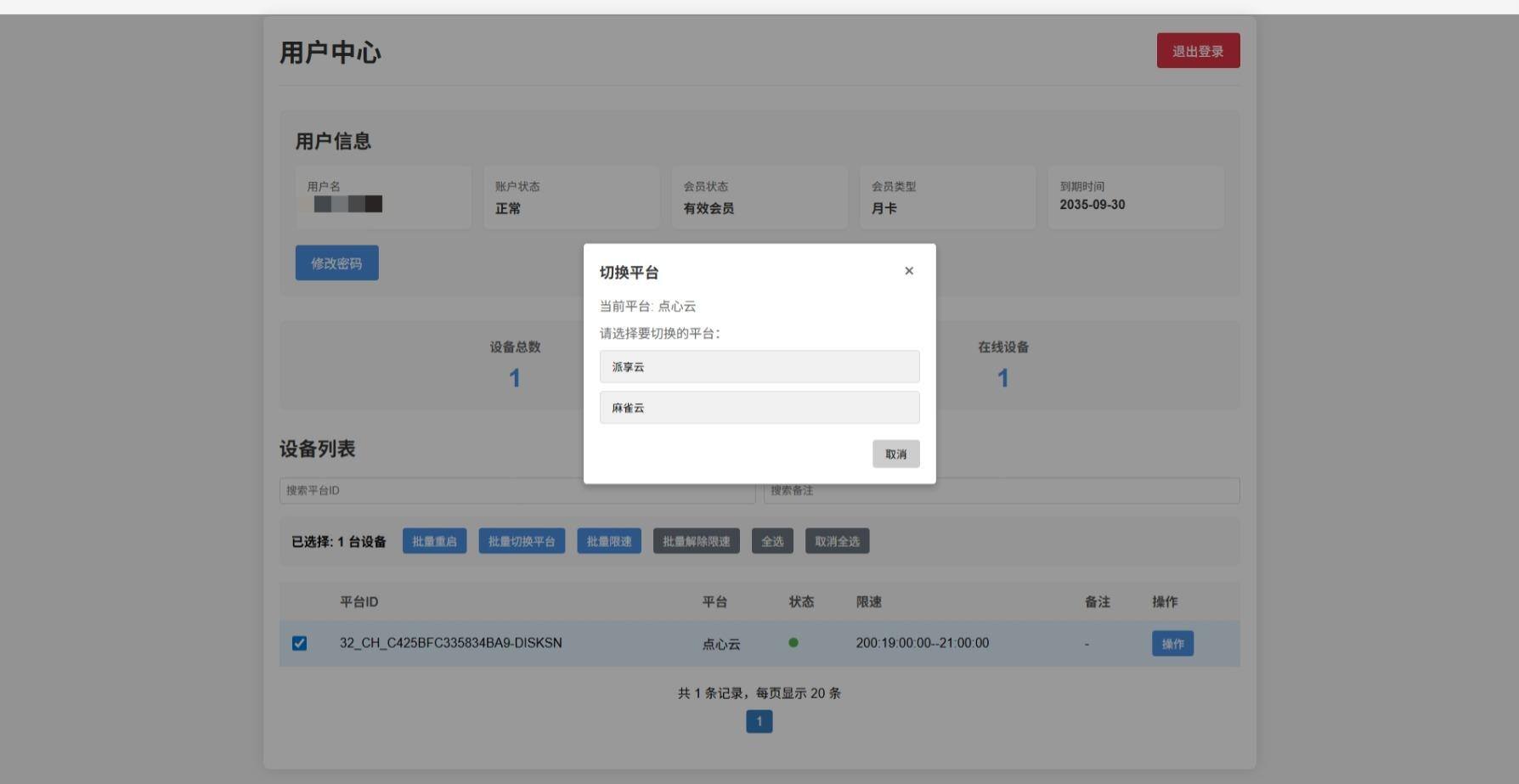Select 派享云 platform option
The width and height of the screenshot is (1519, 784).
(759, 367)
